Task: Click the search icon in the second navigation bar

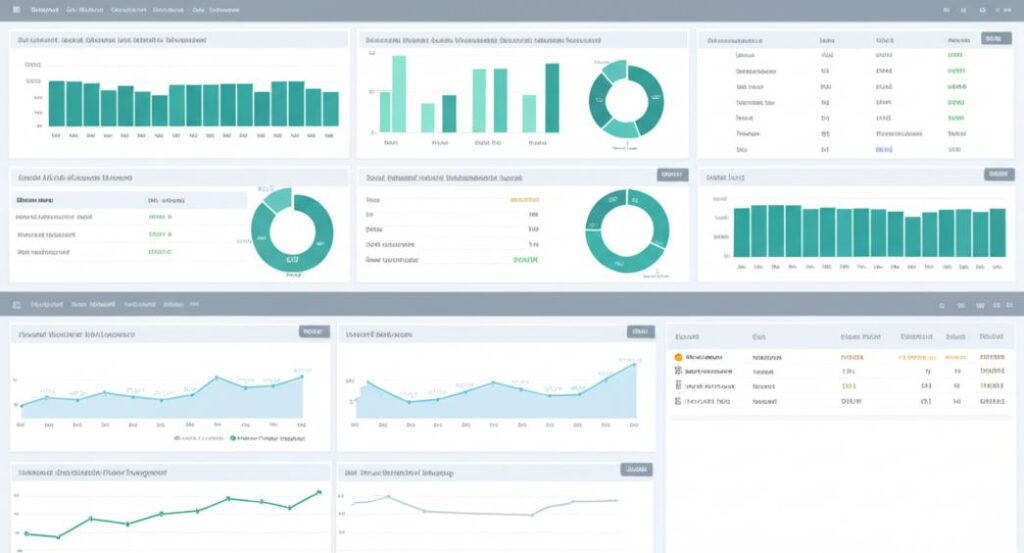Action: click(x=943, y=305)
